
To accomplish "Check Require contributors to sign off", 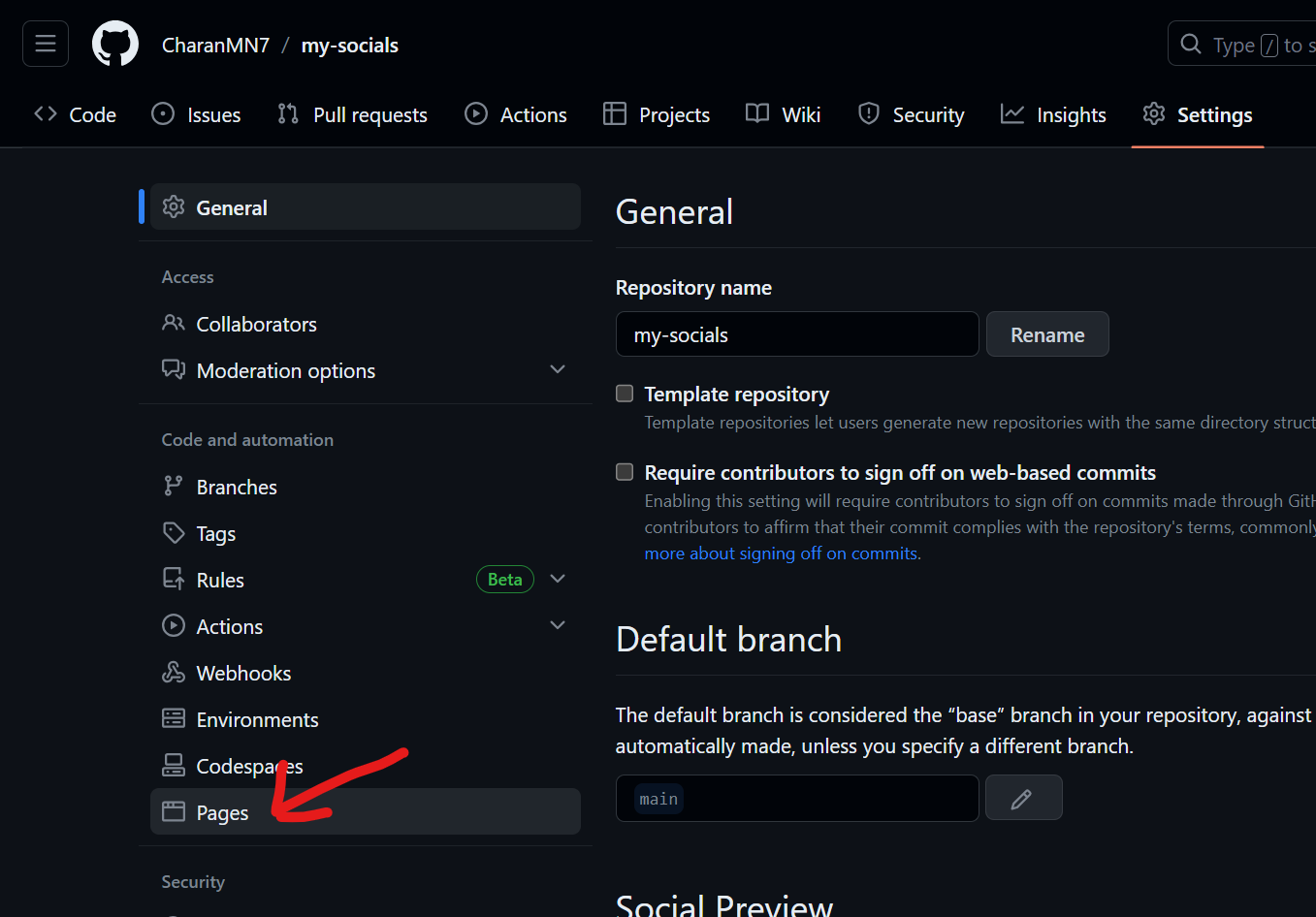I will [625, 472].
